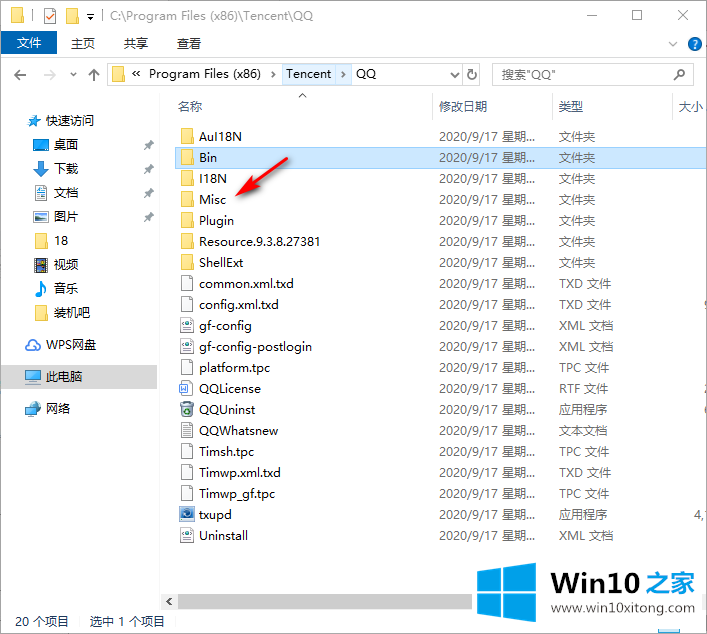Viewport: 707px width, 634px height.
Task: Open 图片 in quick access
Action: coord(66,217)
